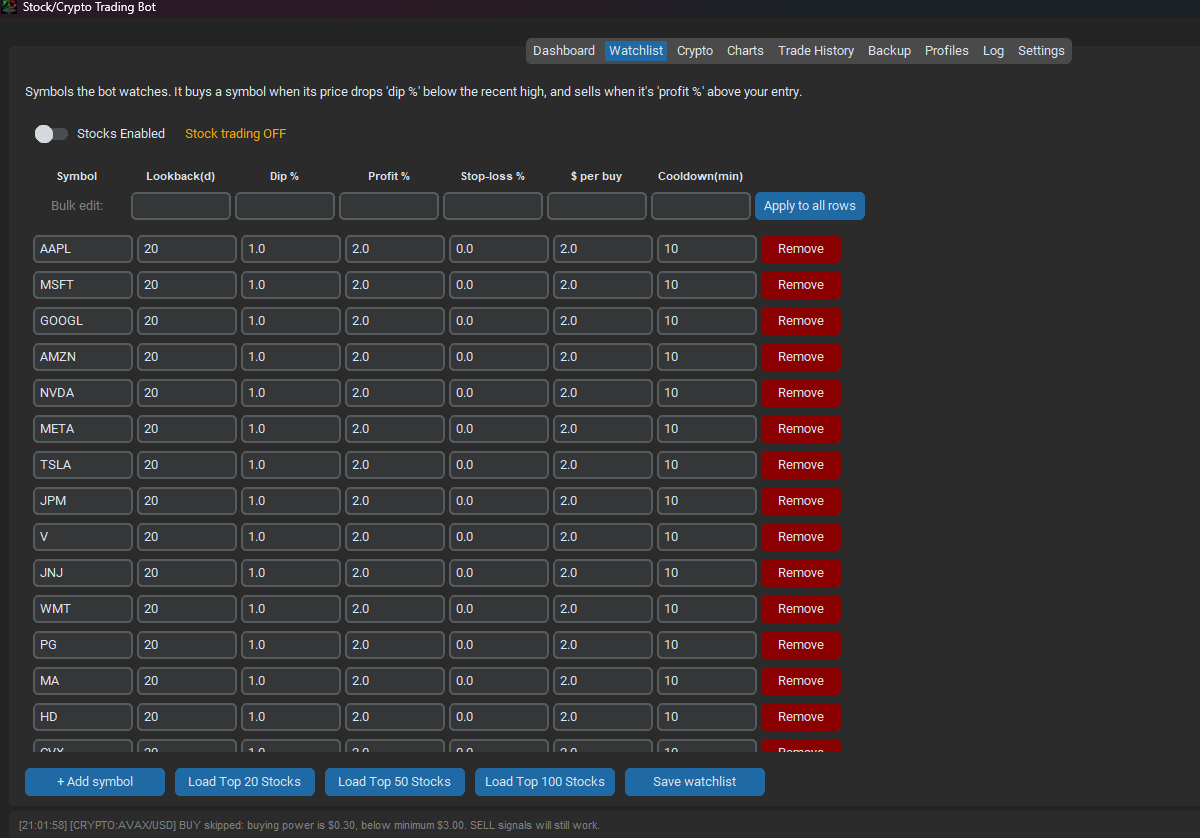Click the JNJ profit % field

click(395, 573)
